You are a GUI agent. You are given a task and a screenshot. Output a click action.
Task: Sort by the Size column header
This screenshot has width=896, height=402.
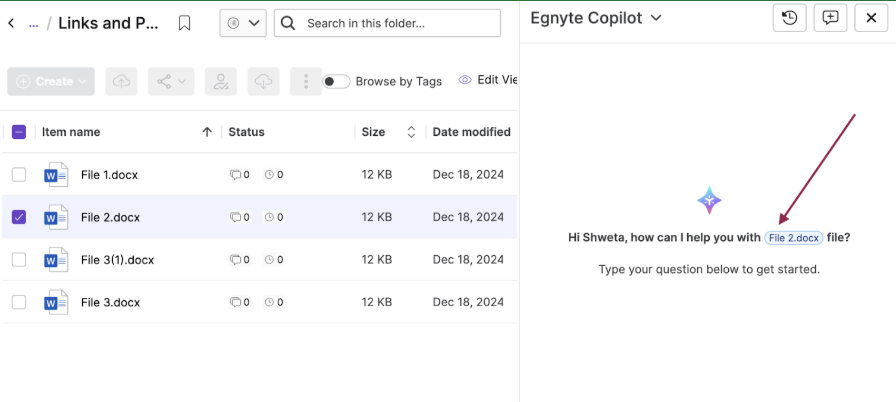373,132
